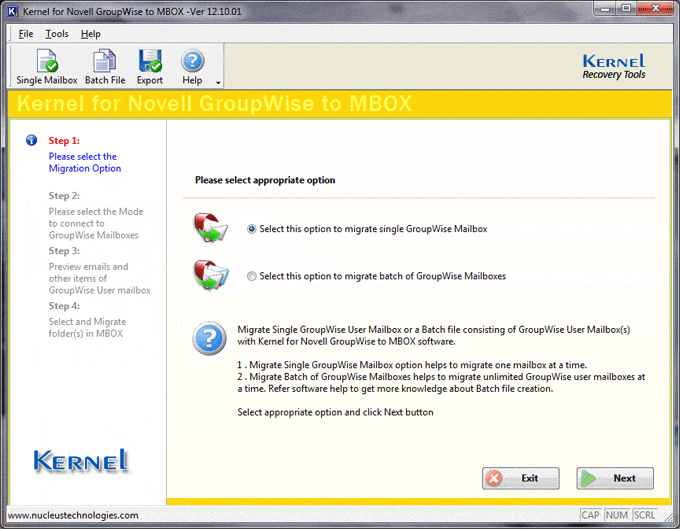Click the Exit button
The image size is (680, 530).
(x=520, y=478)
